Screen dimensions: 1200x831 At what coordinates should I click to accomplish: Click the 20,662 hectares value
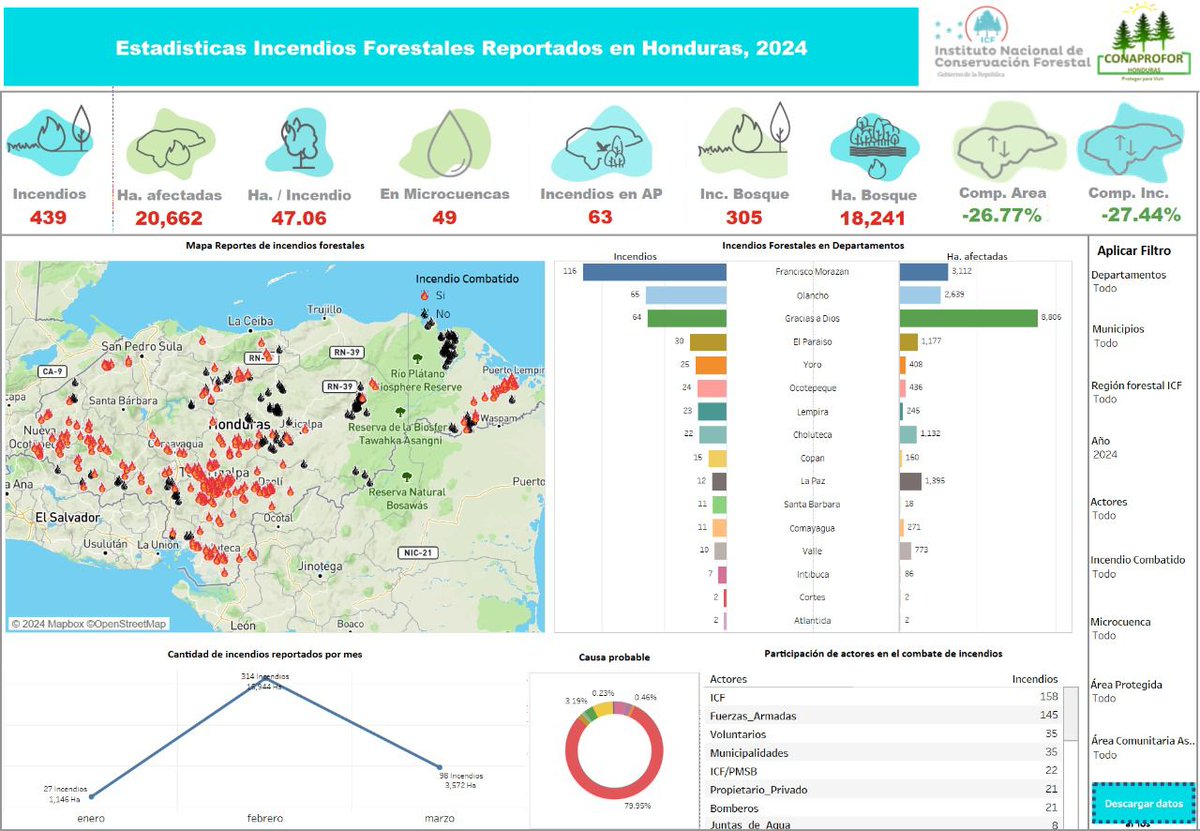(x=169, y=218)
